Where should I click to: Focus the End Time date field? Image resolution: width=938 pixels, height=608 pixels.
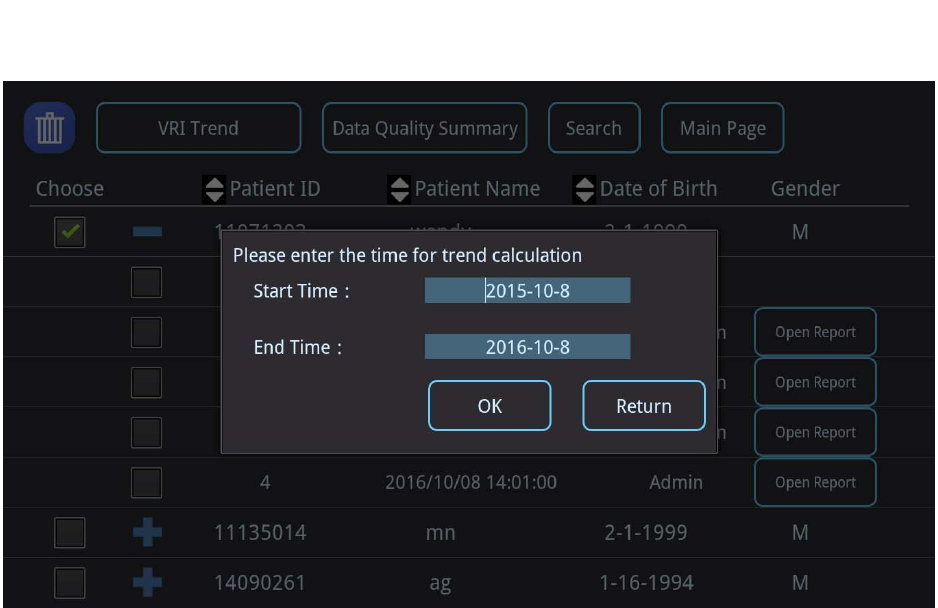[x=527, y=347]
